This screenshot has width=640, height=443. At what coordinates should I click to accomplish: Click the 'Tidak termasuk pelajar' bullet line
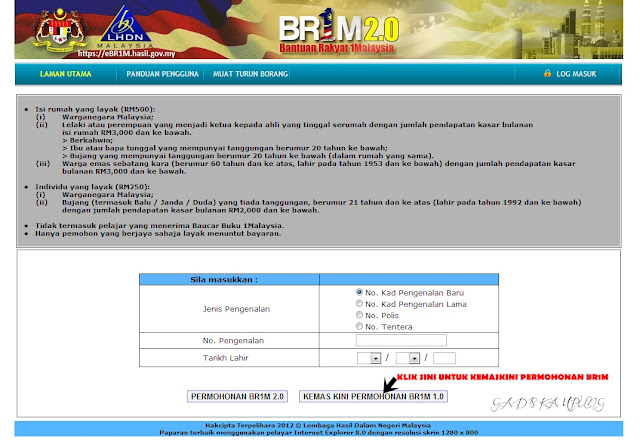159,225
